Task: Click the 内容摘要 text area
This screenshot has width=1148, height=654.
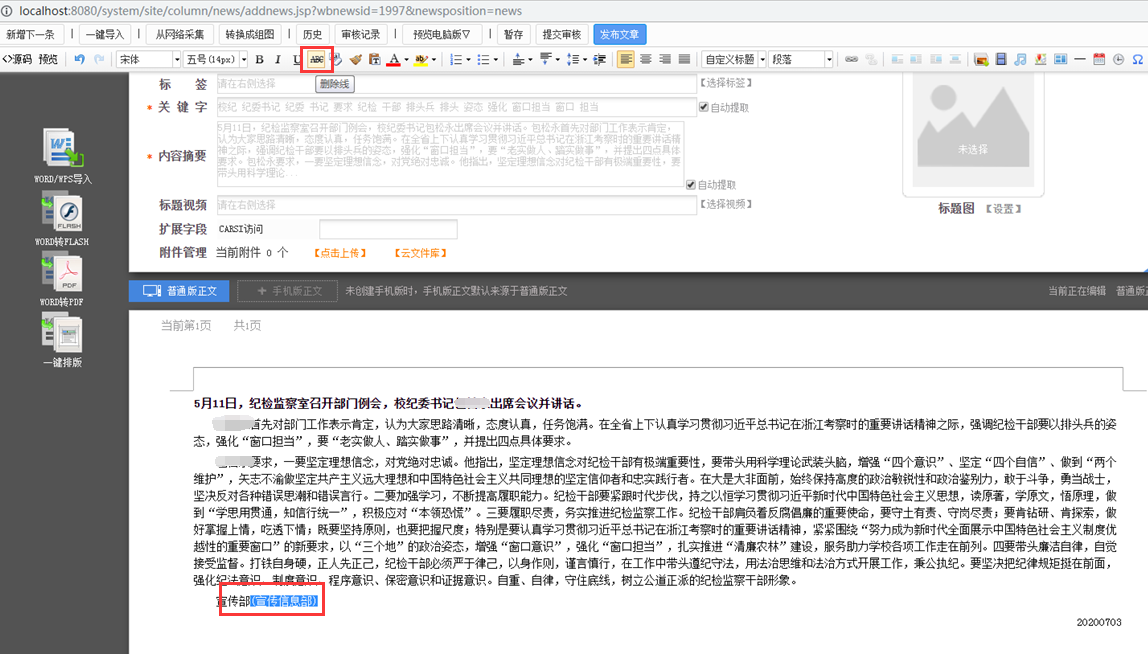Action: pyautogui.click(x=450, y=154)
